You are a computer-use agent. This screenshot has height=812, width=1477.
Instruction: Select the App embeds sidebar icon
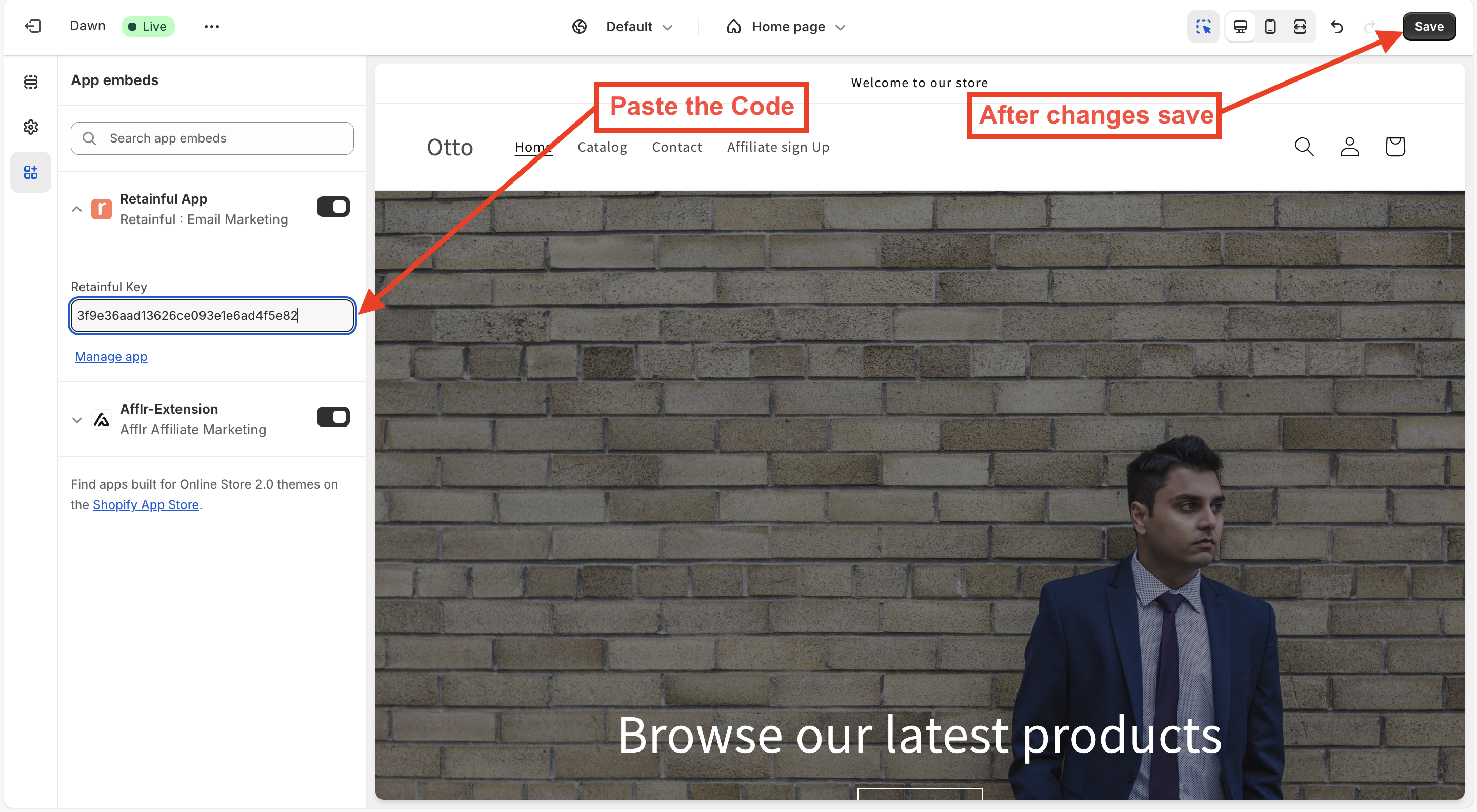31,172
